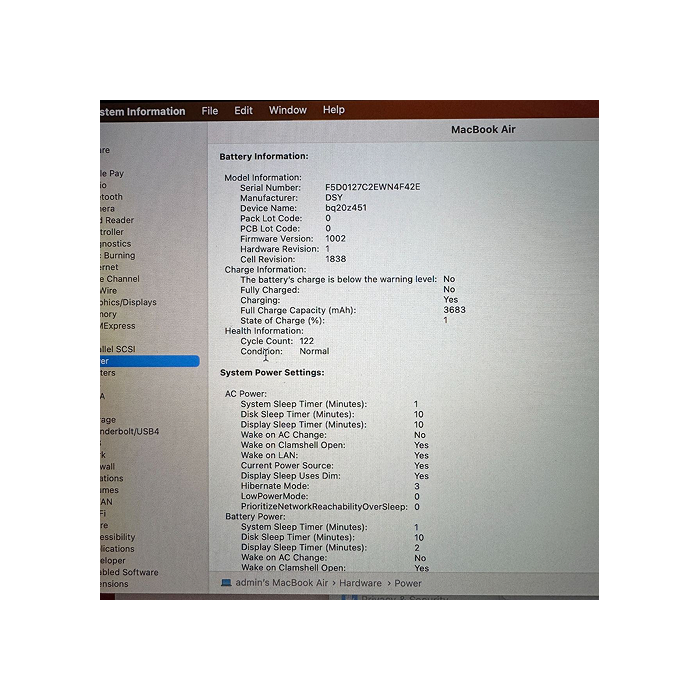Click State of Charge (%) label
This screenshot has width=700, height=700.
coord(282,321)
